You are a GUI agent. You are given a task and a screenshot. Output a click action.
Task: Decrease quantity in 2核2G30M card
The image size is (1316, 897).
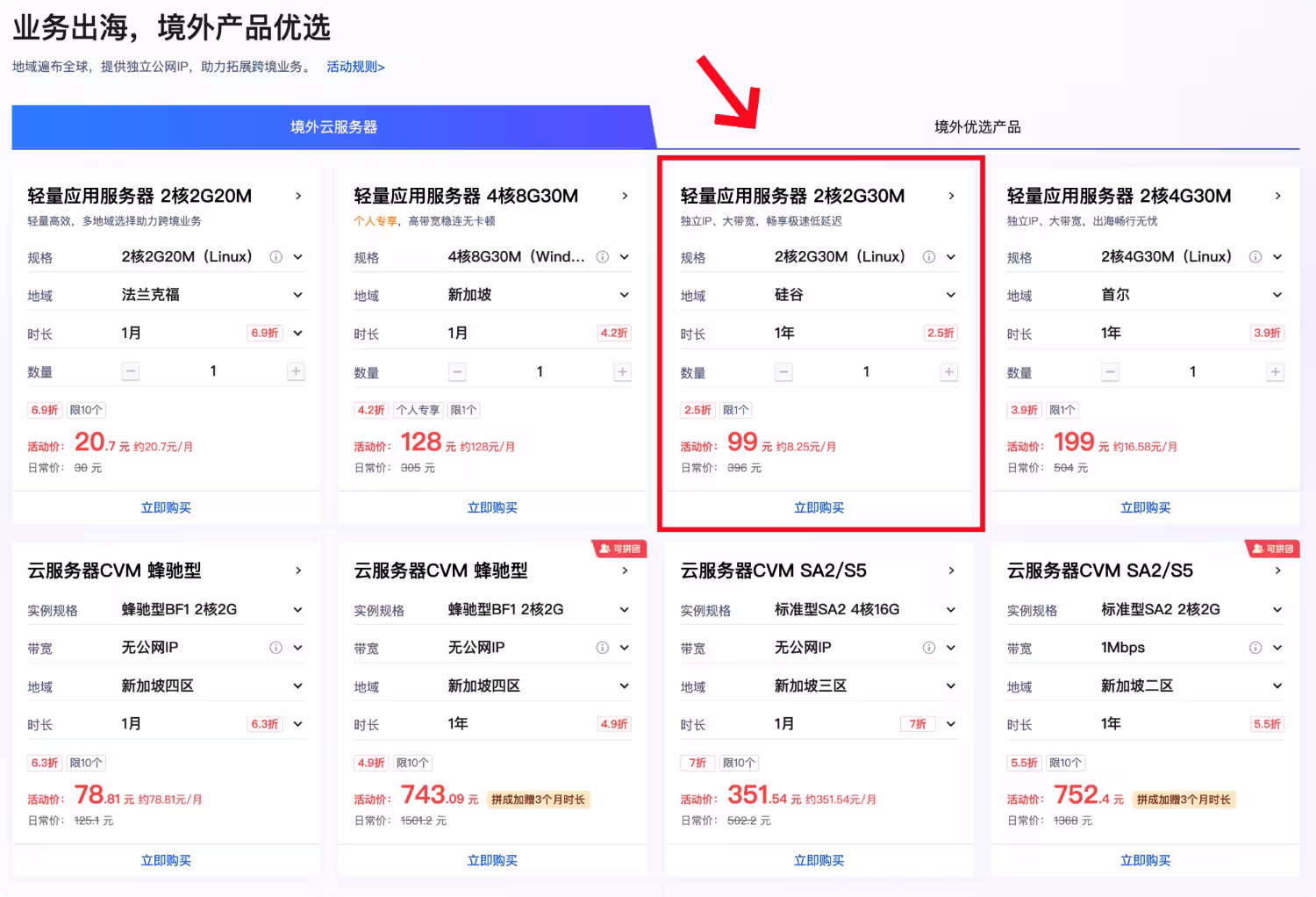coord(783,371)
